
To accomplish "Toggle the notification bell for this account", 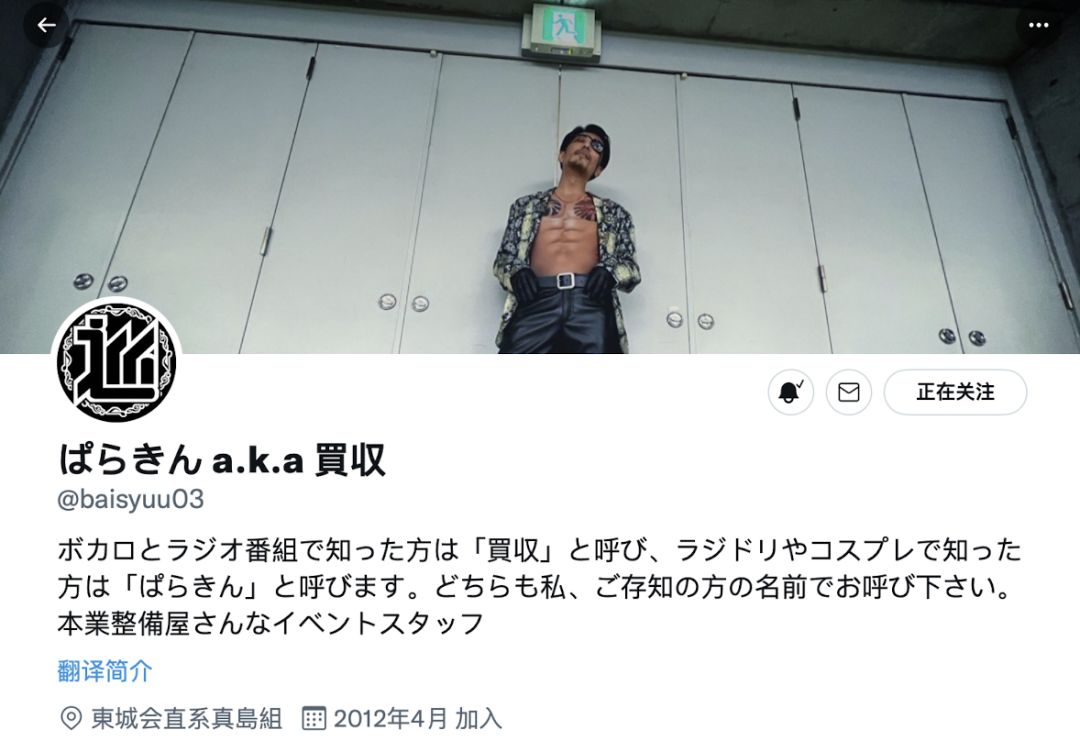I will pyautogui.click(x=791, y=392).
